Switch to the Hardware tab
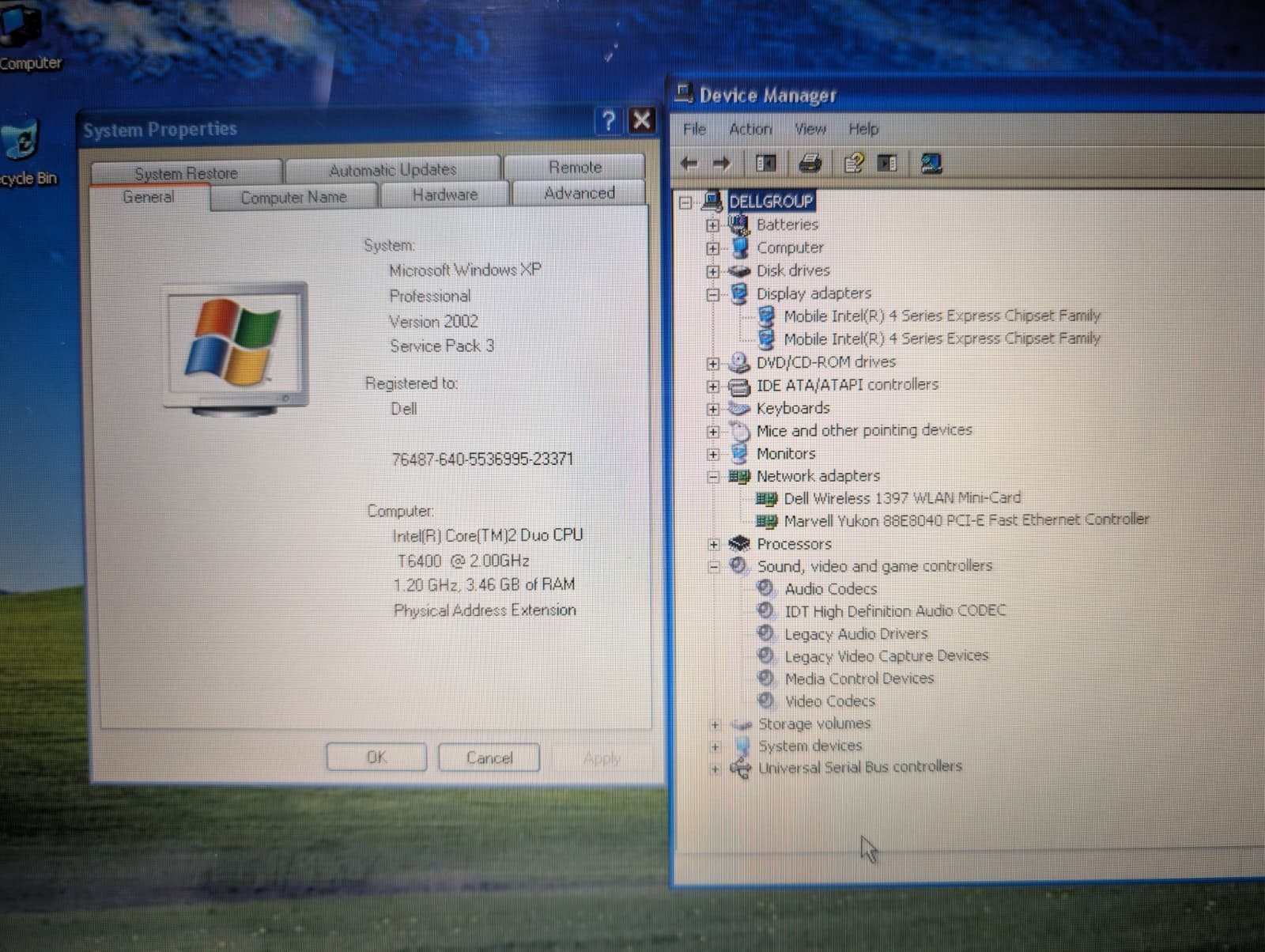This screenshot has width=1265, height=952. click(445, 195)
